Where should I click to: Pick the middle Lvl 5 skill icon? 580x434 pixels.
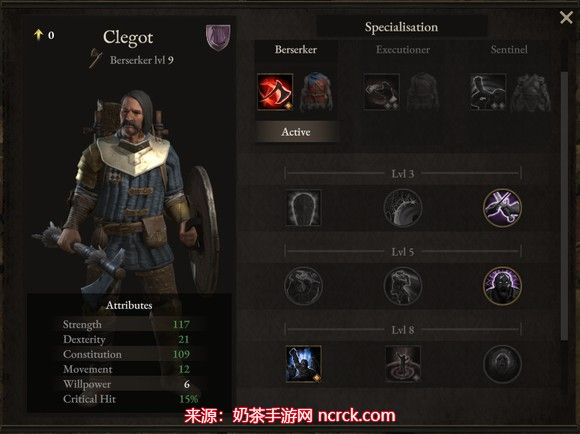click(402, 286)
